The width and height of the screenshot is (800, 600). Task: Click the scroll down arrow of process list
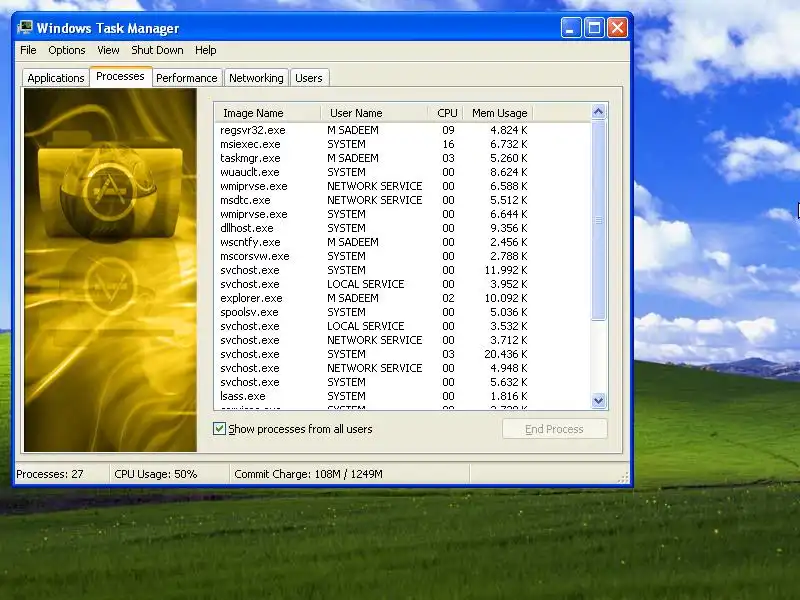point(598,401)
